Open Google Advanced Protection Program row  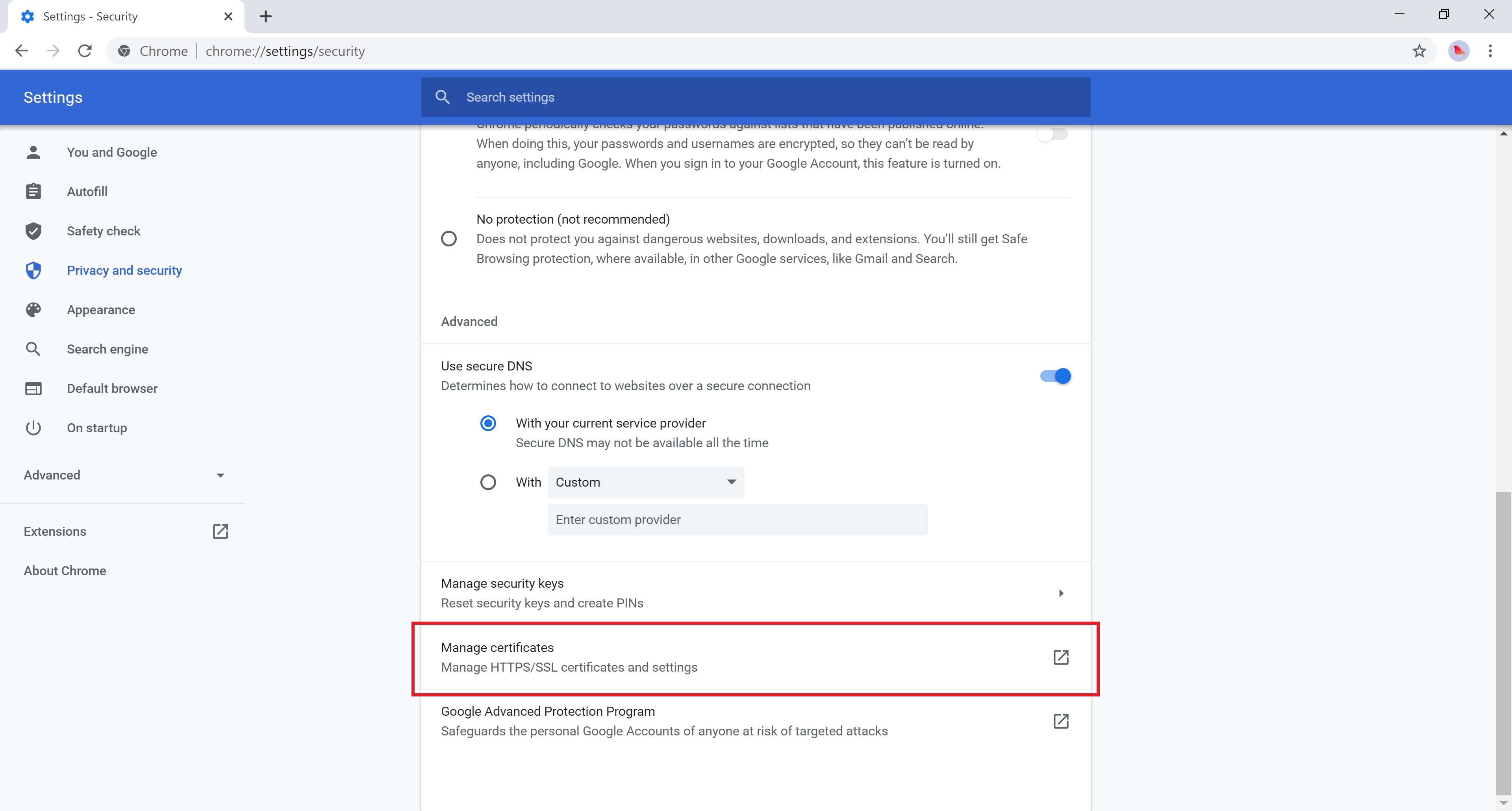point(756,721)
